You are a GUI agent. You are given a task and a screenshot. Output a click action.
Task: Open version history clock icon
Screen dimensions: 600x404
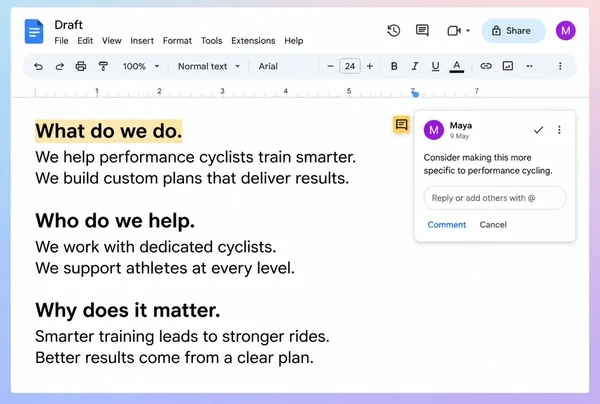[393, 31]
